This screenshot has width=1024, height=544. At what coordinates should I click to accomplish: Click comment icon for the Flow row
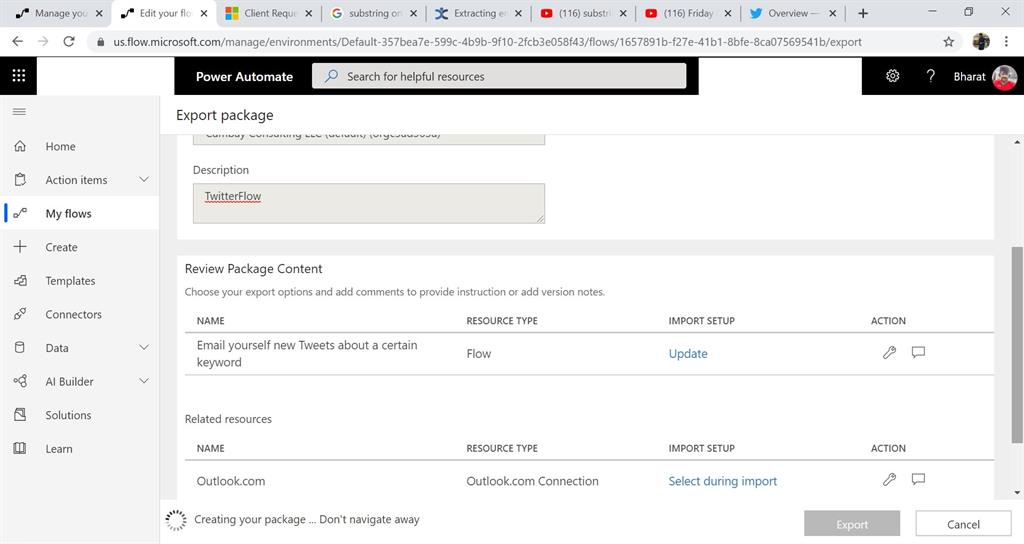(918, 353)
